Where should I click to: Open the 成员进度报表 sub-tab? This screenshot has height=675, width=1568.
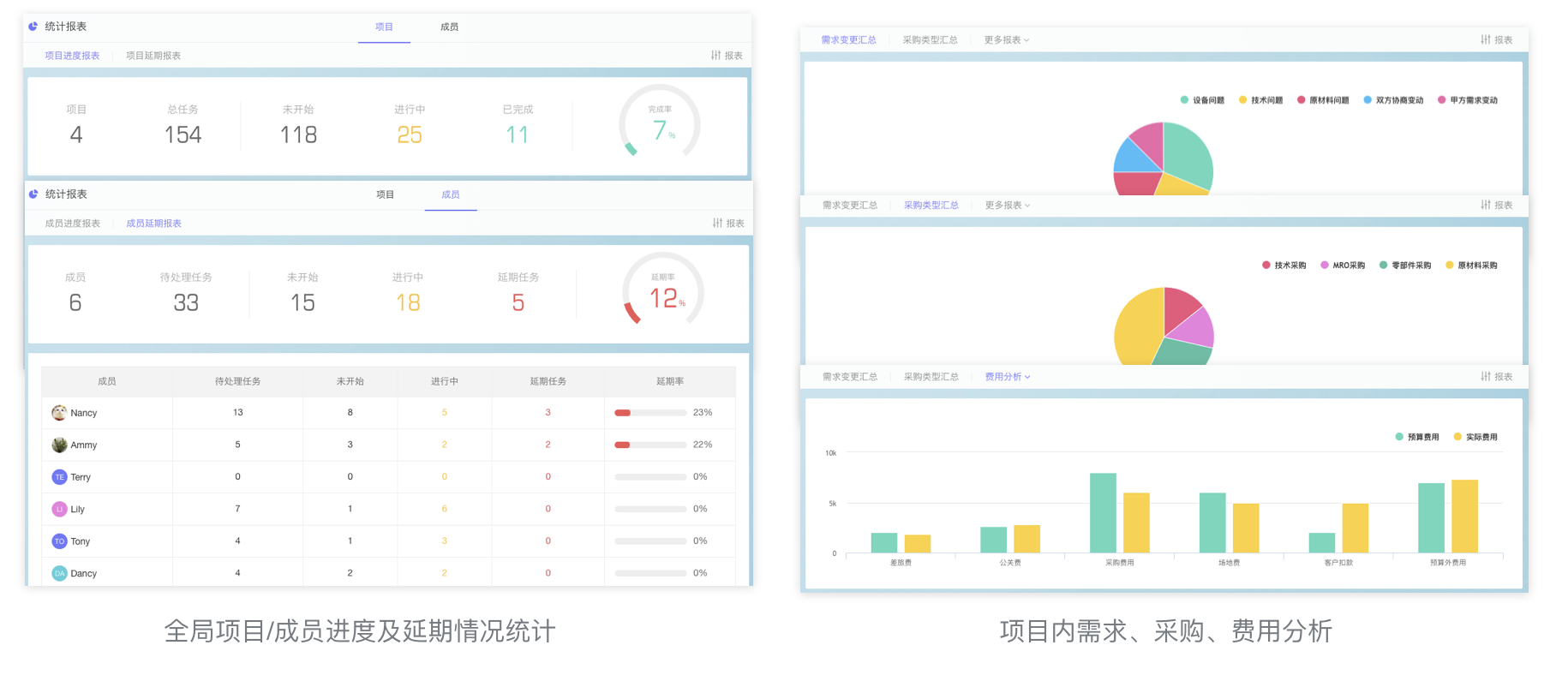pos(73,224)
